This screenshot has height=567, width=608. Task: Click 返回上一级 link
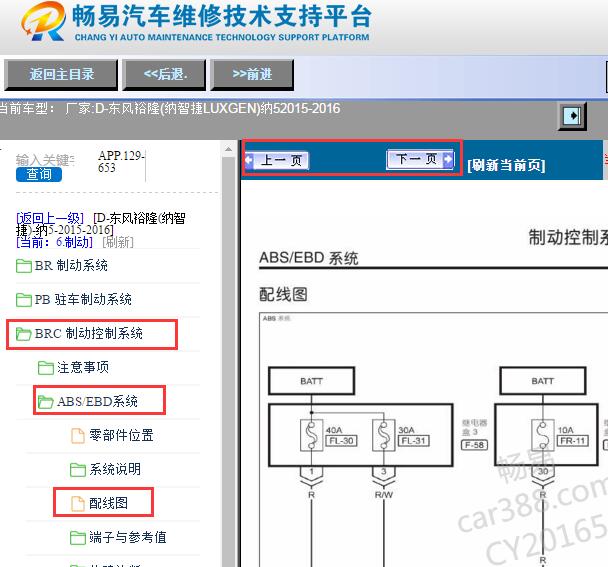[50, 218]
